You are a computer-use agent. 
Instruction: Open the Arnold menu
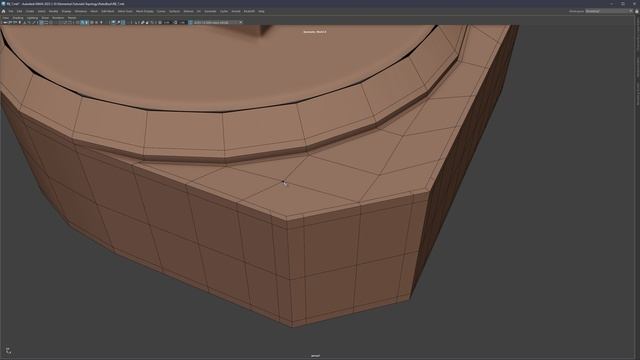pos(236,11)
